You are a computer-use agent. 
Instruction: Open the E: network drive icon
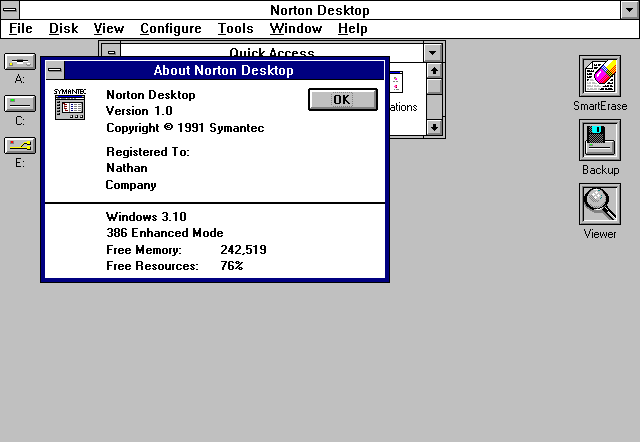[x=20, y=146]
